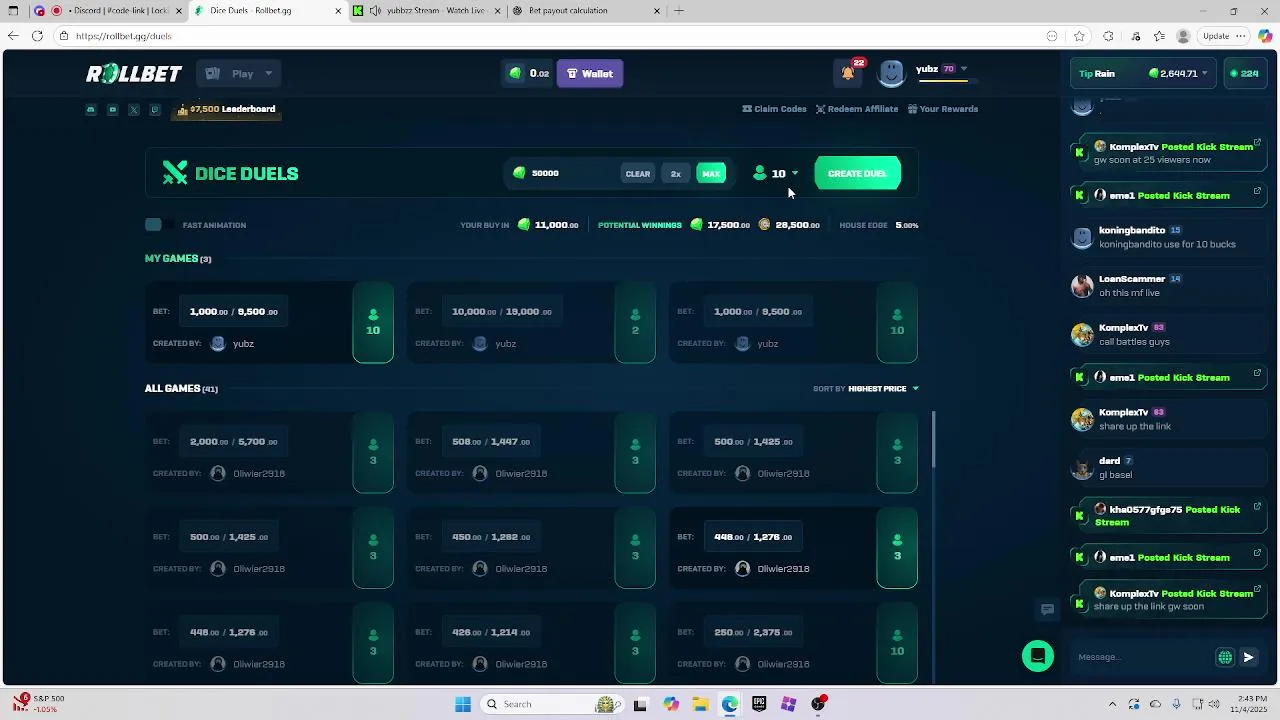
Task: Click the X (Twitter) social icon
Action: [134, 110]
